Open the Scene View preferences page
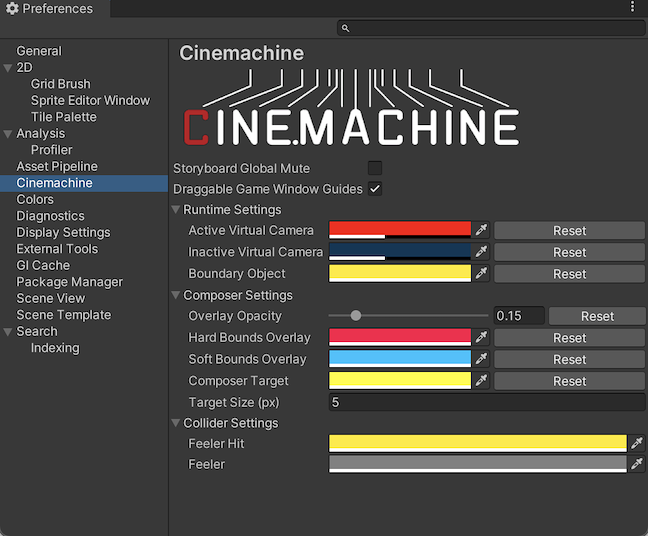The width and height of the screenshot is (648, 536). [x=50, y=298]
